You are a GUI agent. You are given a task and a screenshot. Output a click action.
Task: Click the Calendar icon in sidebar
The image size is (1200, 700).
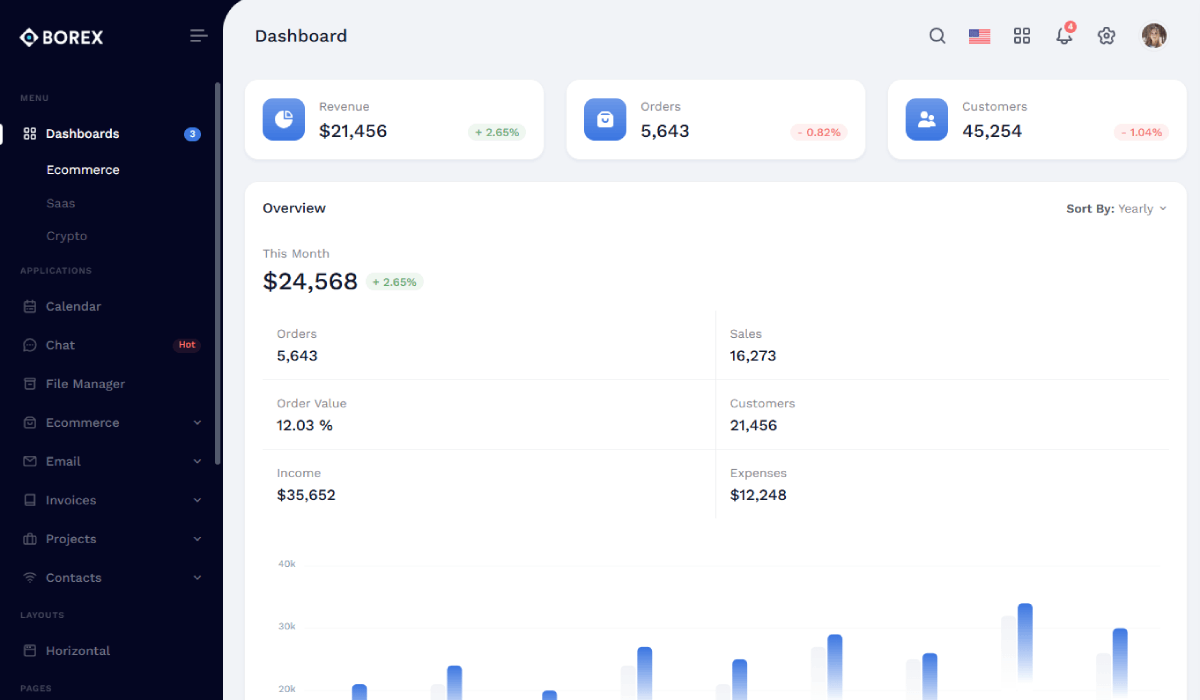tap(30, 307)
